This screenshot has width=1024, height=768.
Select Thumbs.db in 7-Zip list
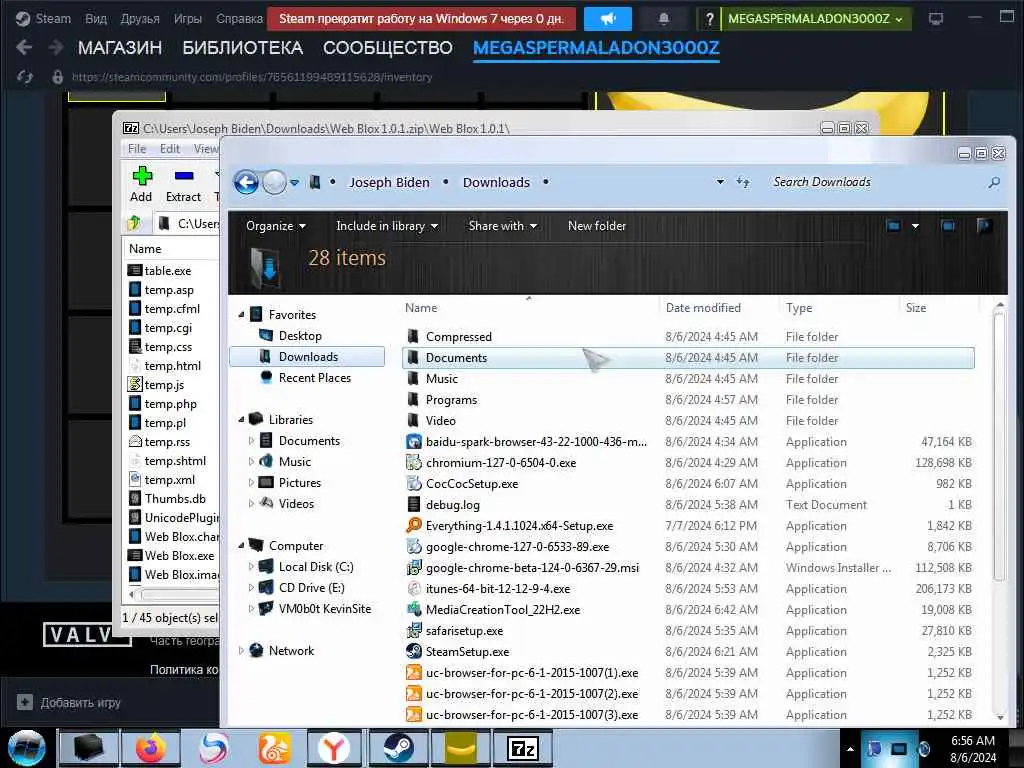click(x=175, y=499)
